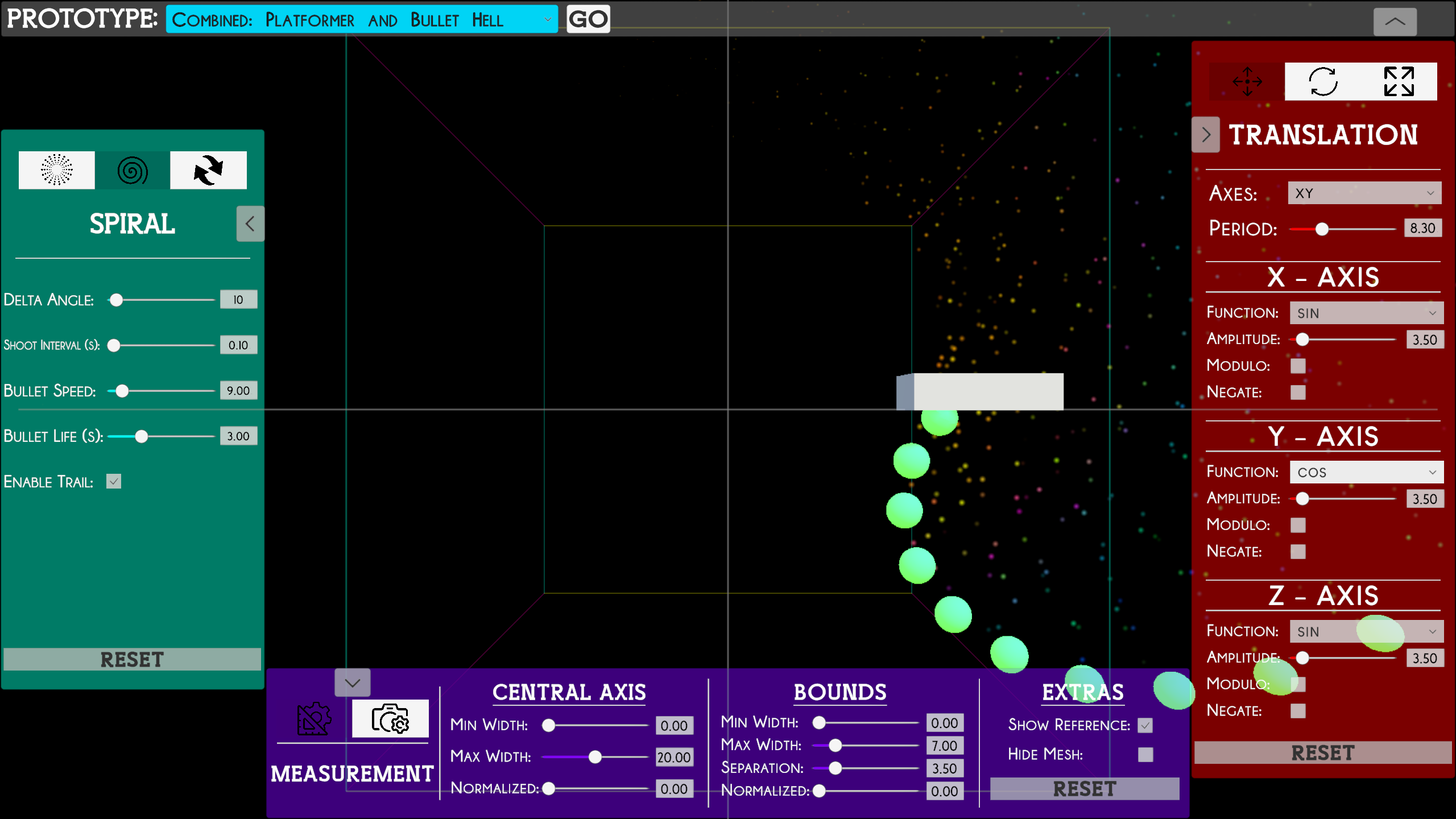
Task: Check the Hide Mesh checkbox
Action: (1145, 755)
